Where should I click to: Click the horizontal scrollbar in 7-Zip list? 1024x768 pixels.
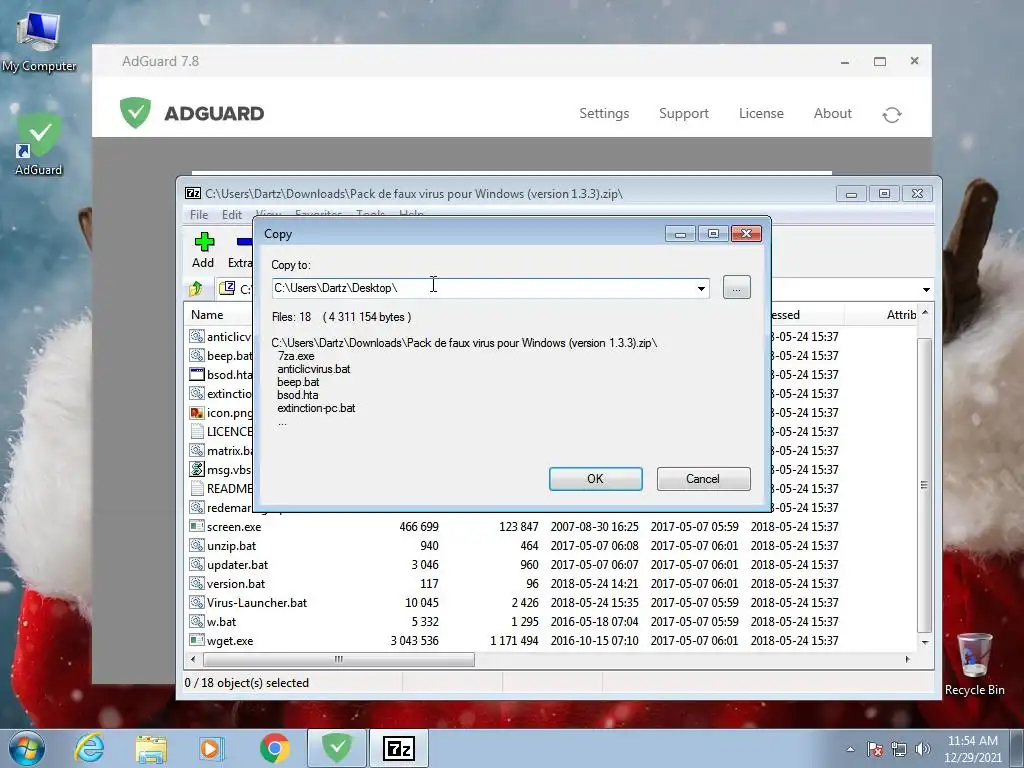click(x=338, y=660)
